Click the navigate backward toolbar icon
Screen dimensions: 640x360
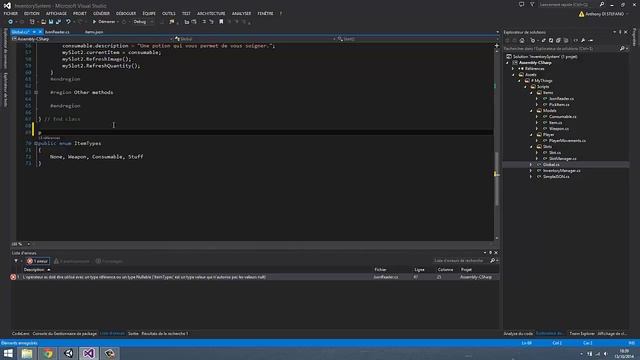[x=11, y=22]
